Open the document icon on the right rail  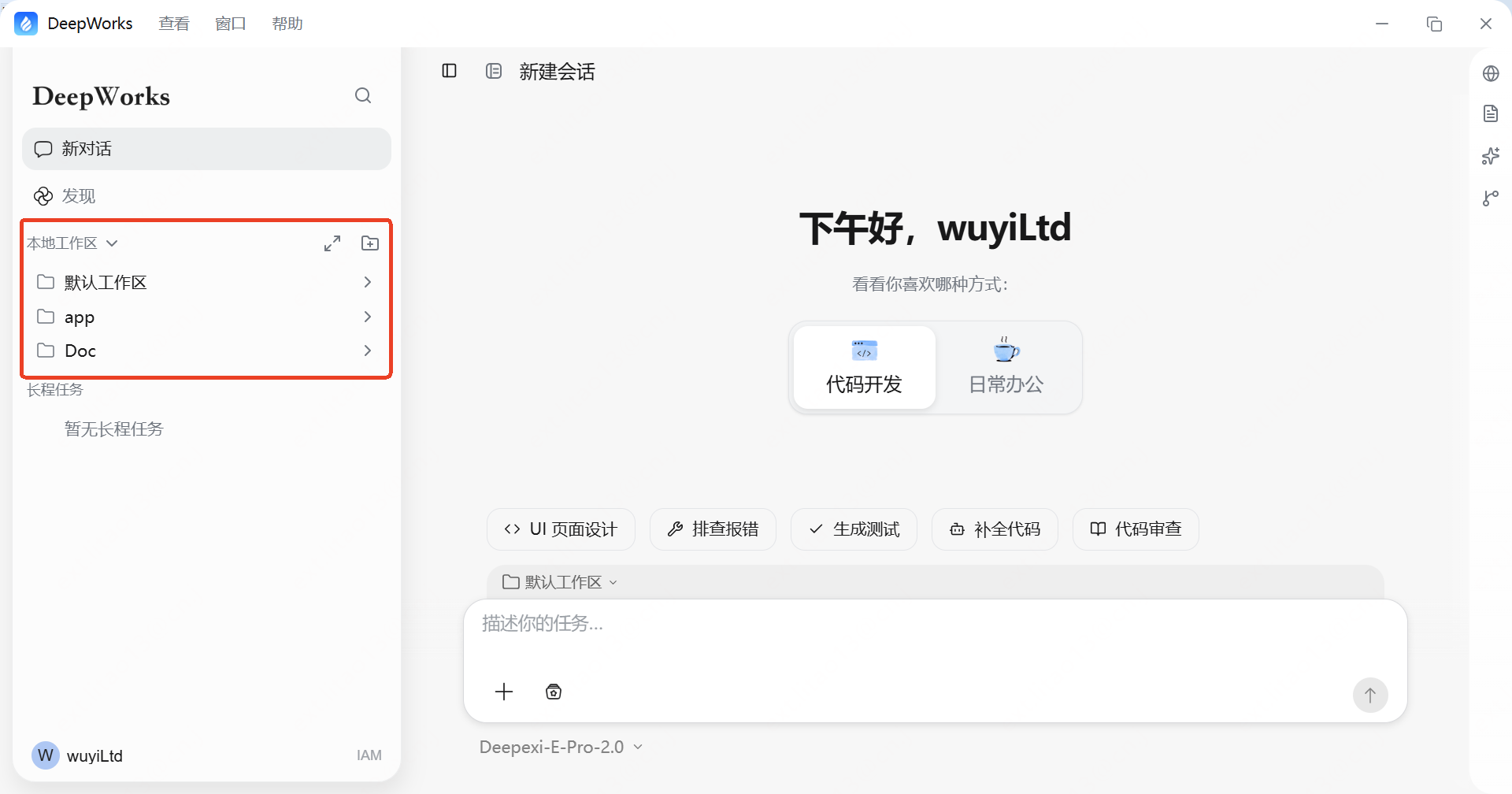coord(1491,113)
